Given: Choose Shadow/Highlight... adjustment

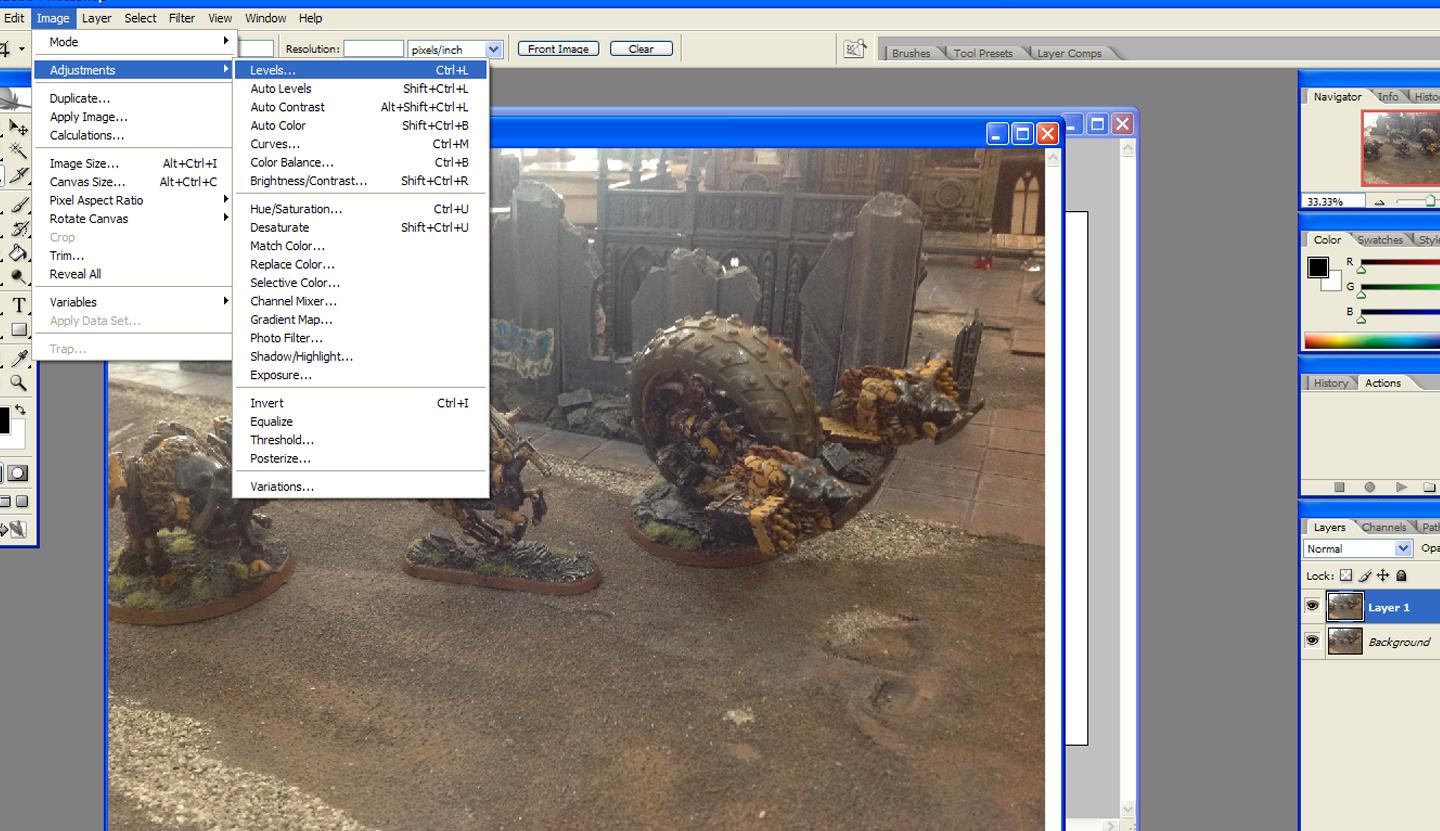Looking at the screenshot, I should 360,356.
